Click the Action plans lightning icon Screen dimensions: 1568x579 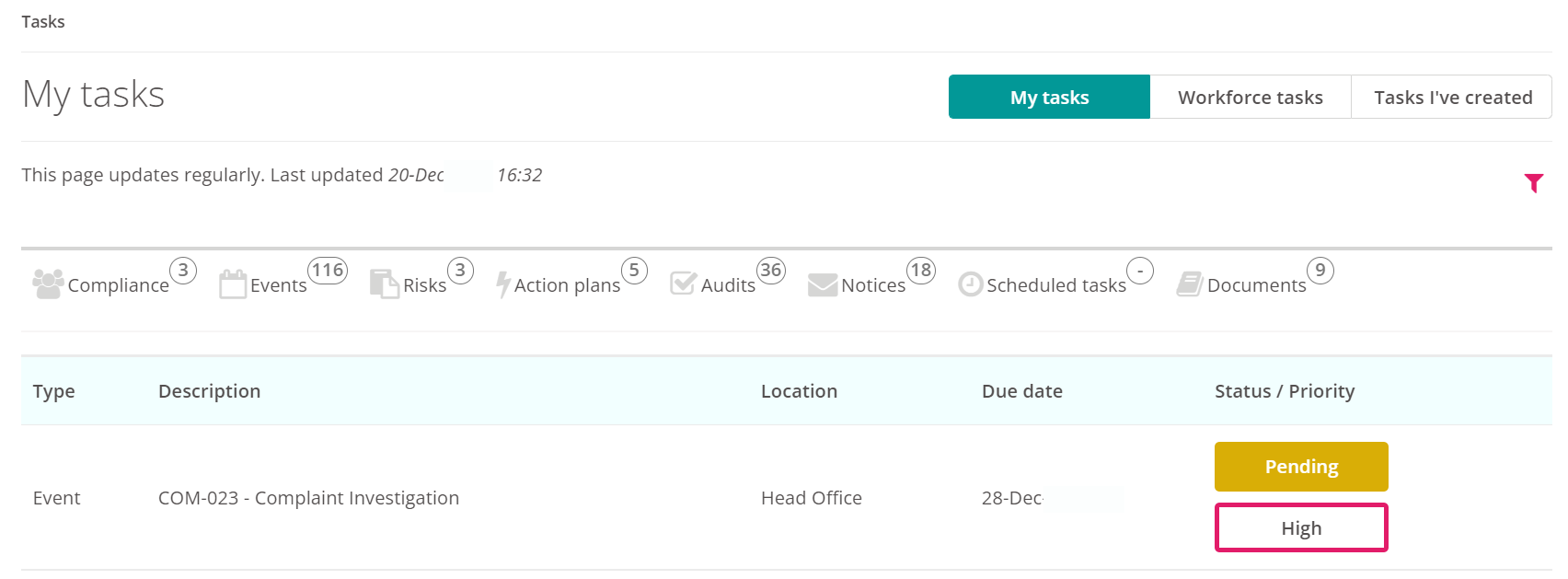[x=503, y=284]
